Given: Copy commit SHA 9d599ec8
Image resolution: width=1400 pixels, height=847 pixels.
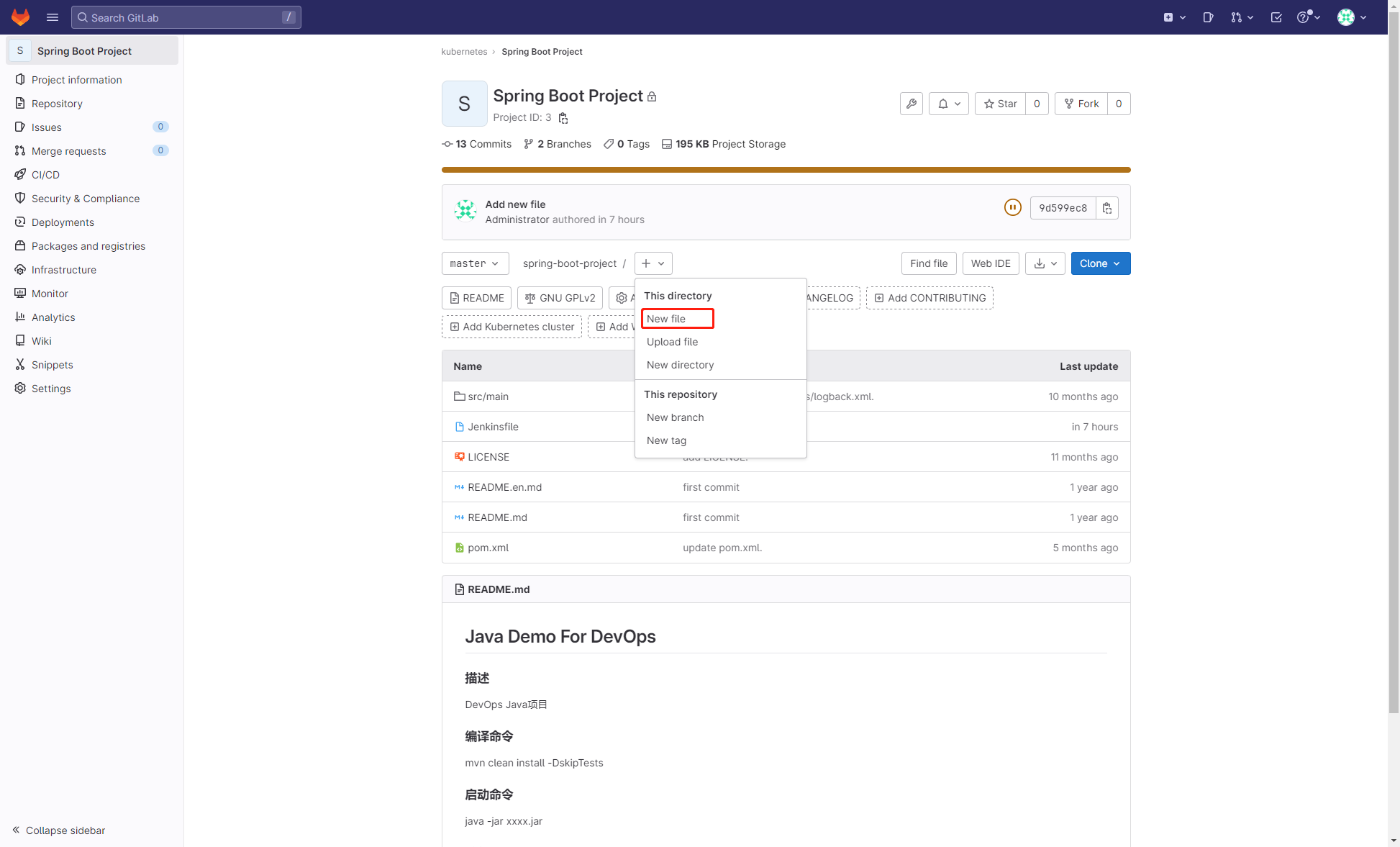Looking at the screenshot, I should 1107,208.
